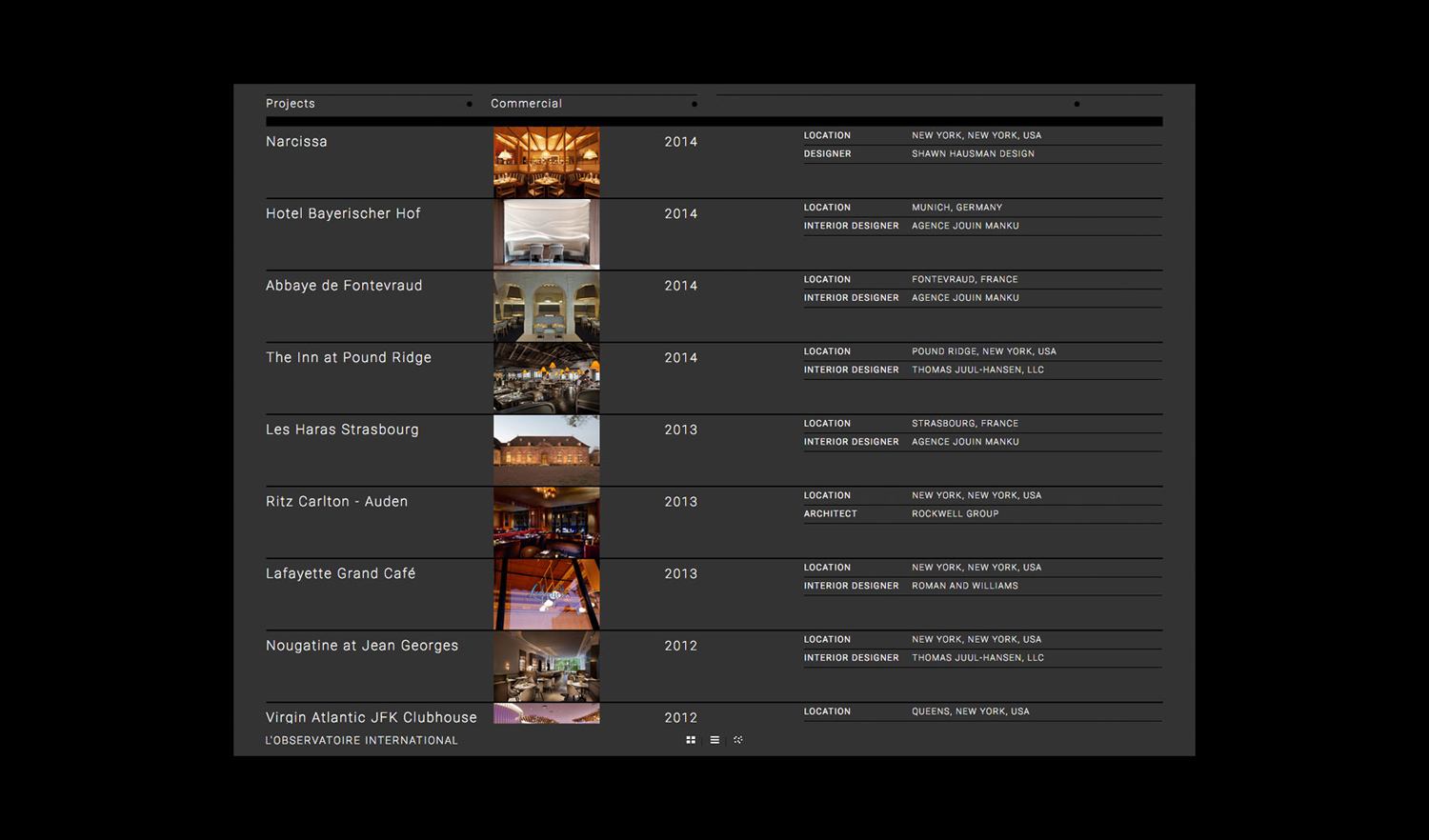
Task: Click the Hotel Bayerischer Hof thumbnail
Action: [x=547, y=234]
